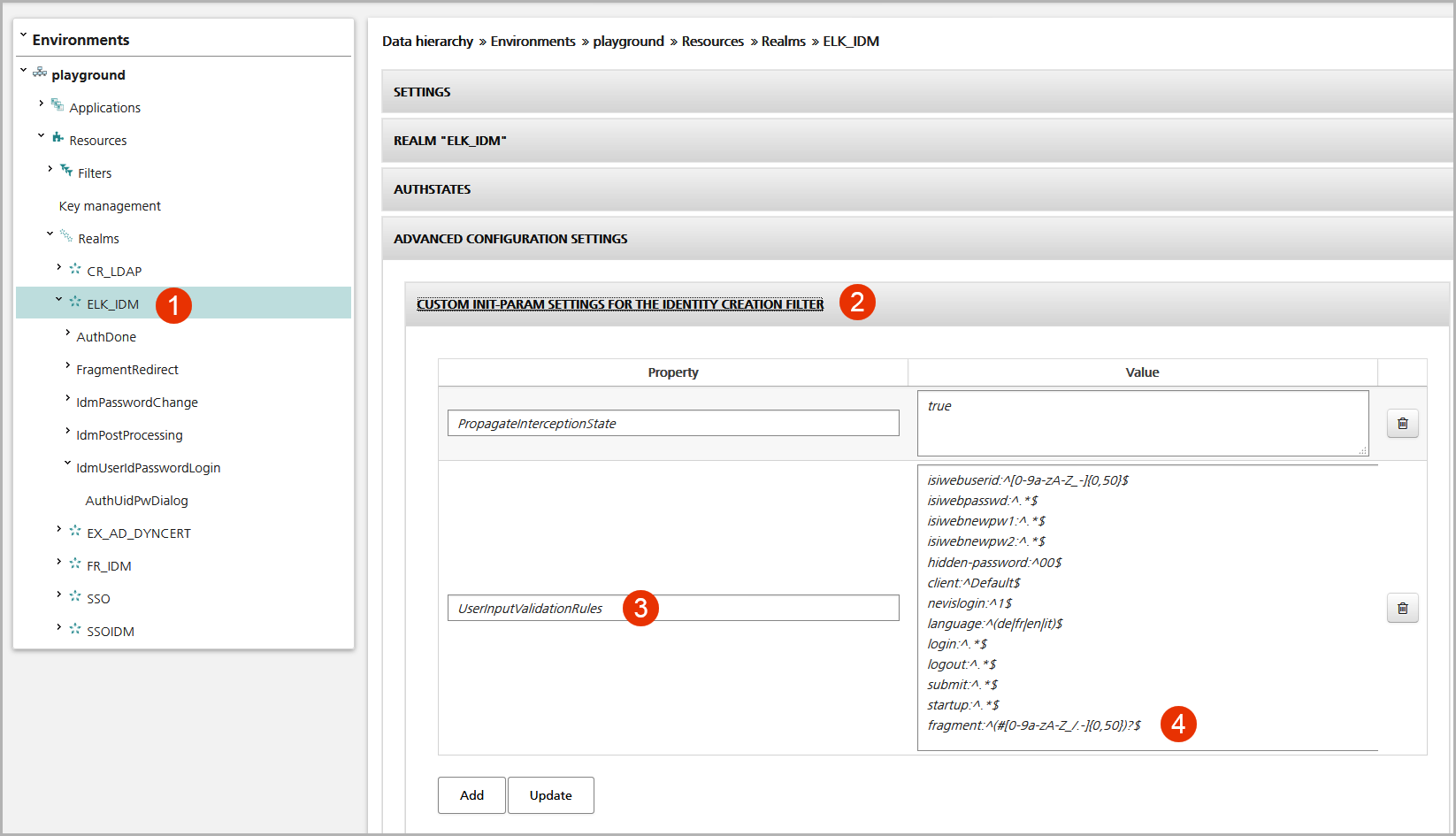Click the UserInputValidationRules property field
1456x836 pixels.
pos(673,608)
